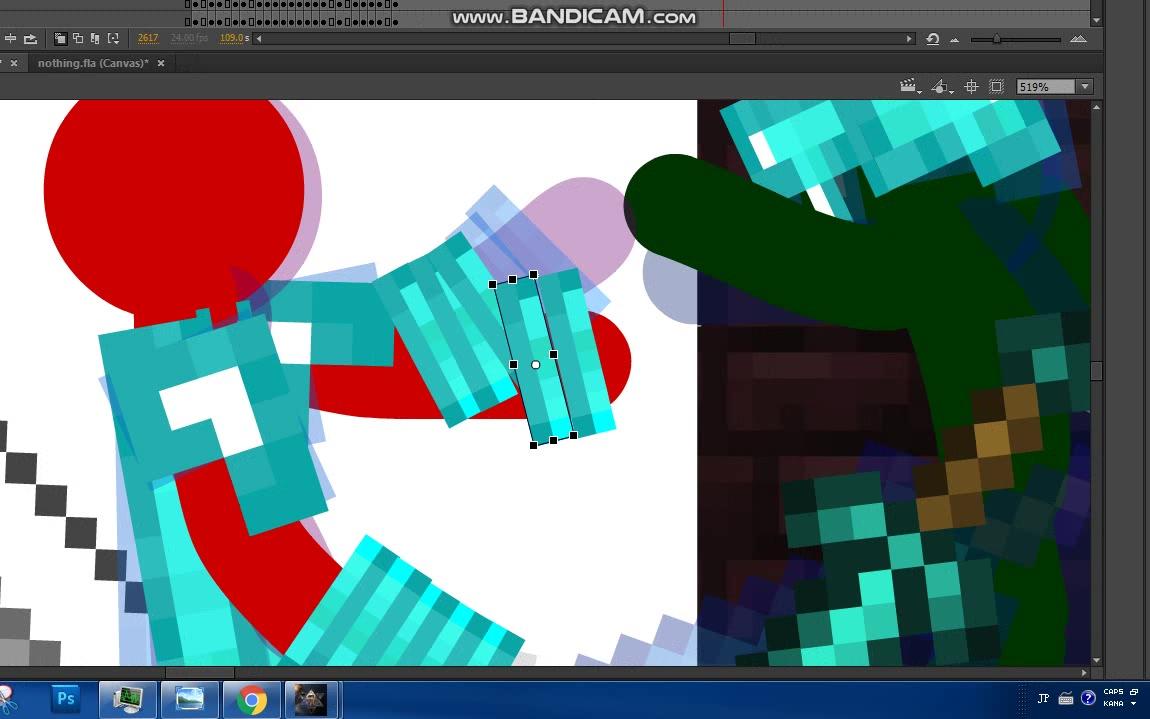This screenshot has height=719, width=1150.
Task: Open the triangle-logo app on taskbar
Action: coord(311,699)
